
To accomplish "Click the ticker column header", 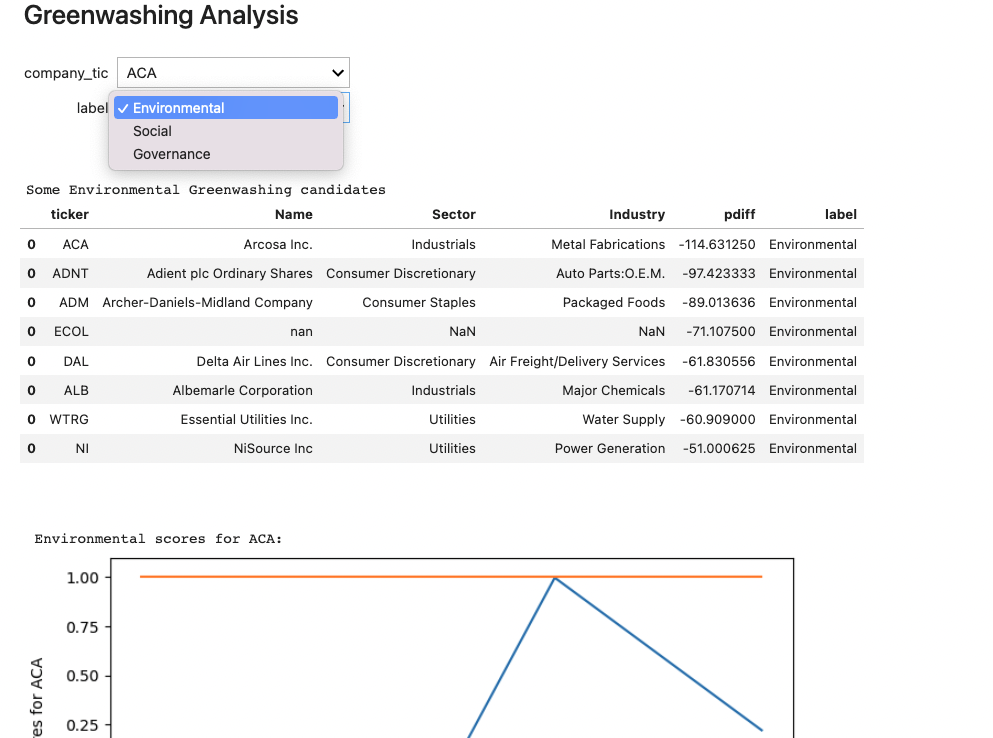I will (70, 214).
